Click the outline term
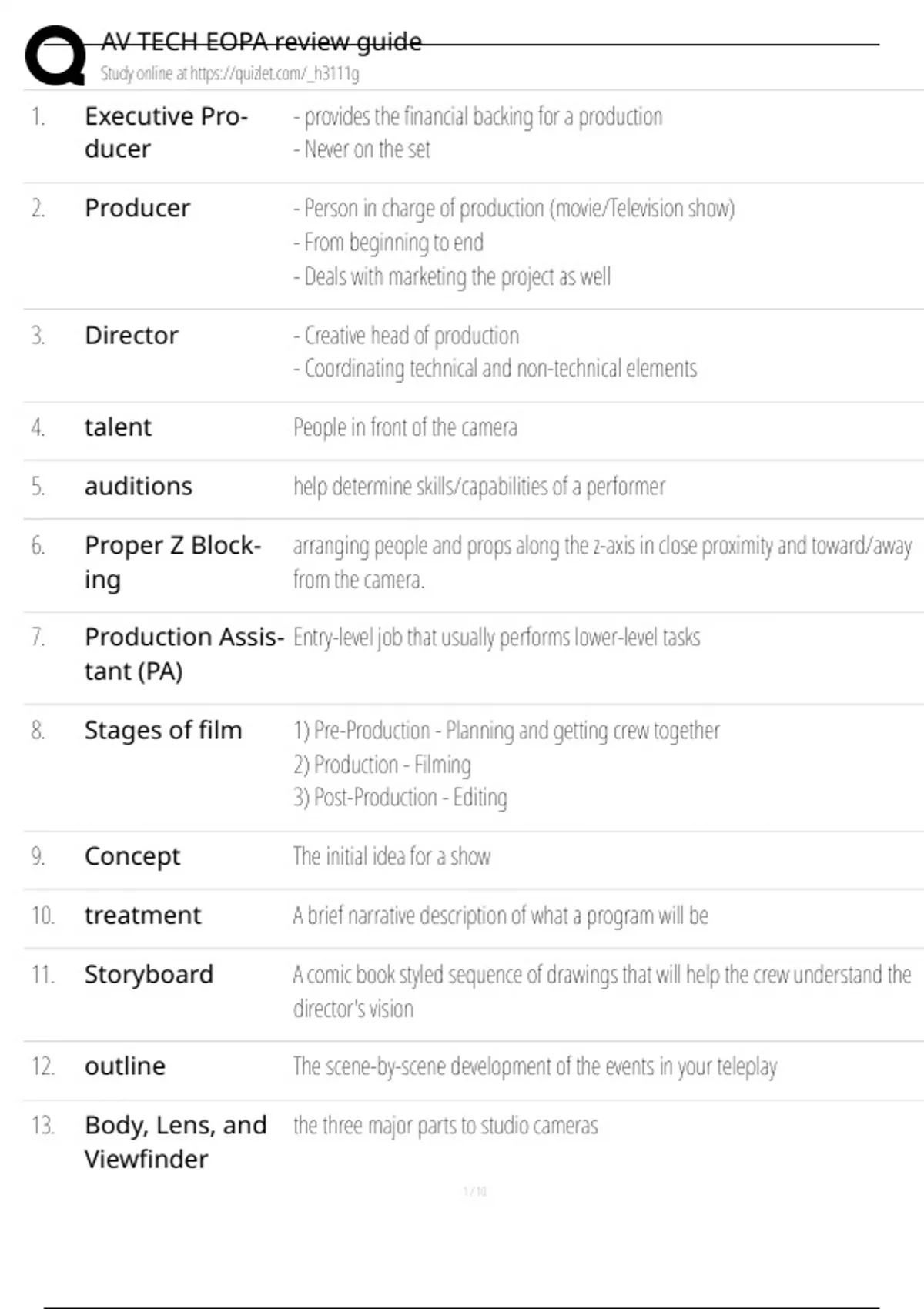The height and width of the screenshot is (1309, 924). point(125,1066)
